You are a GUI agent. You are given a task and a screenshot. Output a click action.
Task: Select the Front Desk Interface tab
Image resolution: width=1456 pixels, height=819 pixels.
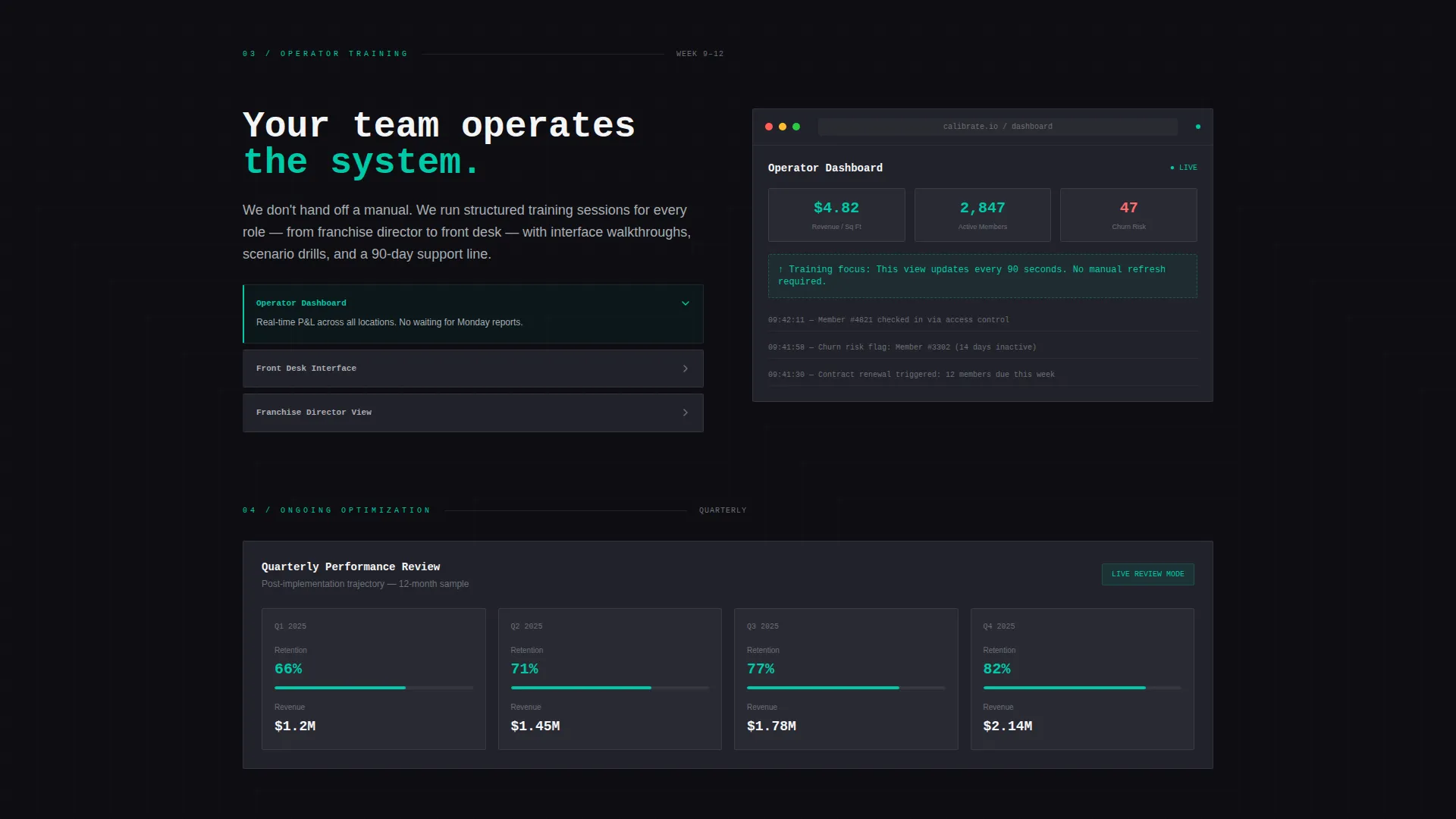(x=473, y=369)
